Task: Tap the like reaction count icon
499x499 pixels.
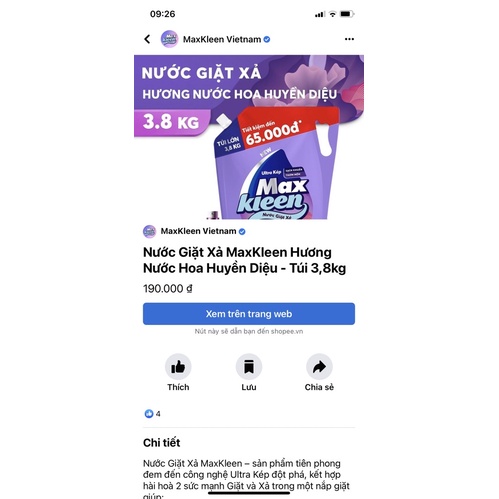Action: coord(149,414)
